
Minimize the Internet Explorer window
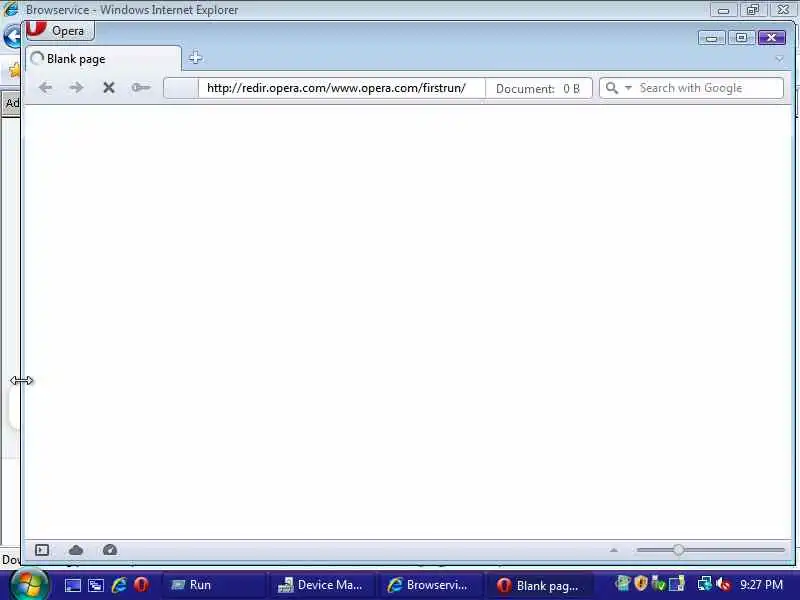click(x=723, y=10)
